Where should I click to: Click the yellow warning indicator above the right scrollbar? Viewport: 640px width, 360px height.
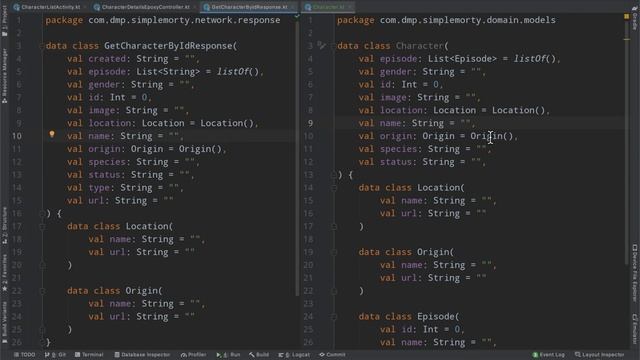coord(627,16)
